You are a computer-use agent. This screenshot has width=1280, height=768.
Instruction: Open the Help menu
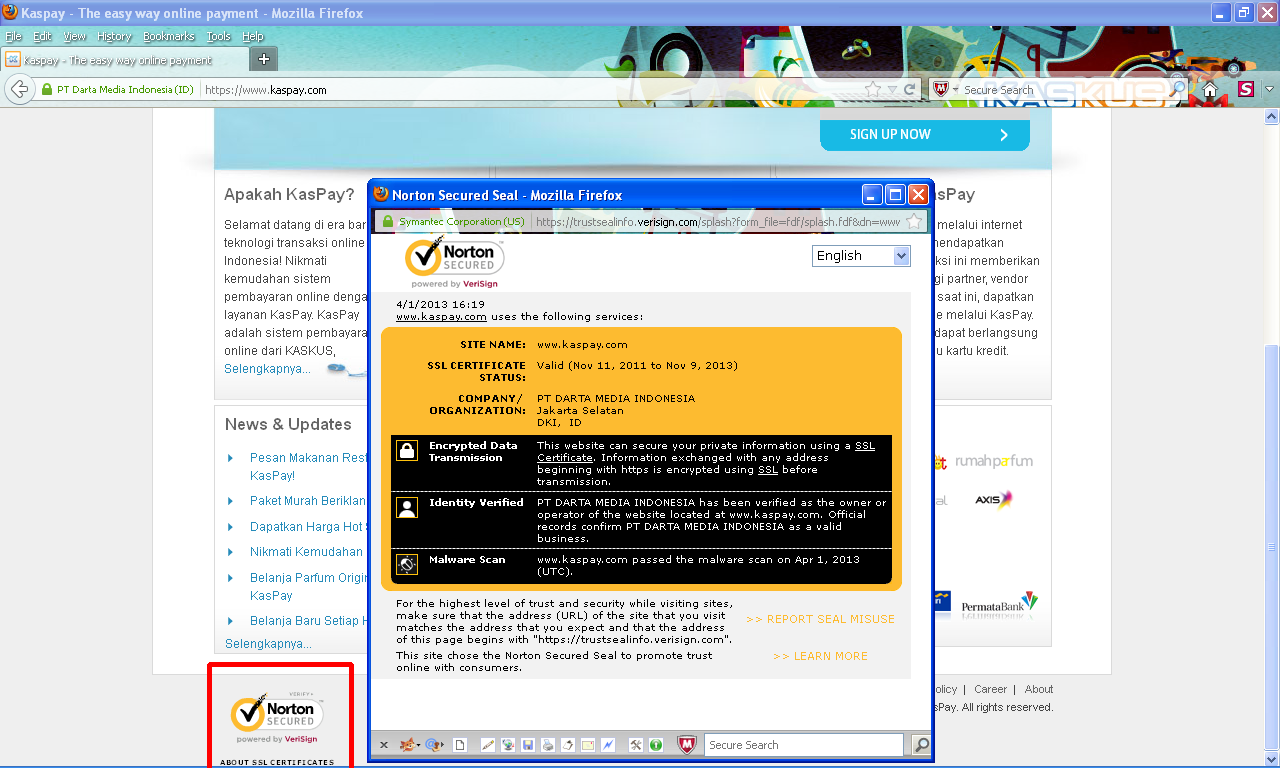point(253,36)
